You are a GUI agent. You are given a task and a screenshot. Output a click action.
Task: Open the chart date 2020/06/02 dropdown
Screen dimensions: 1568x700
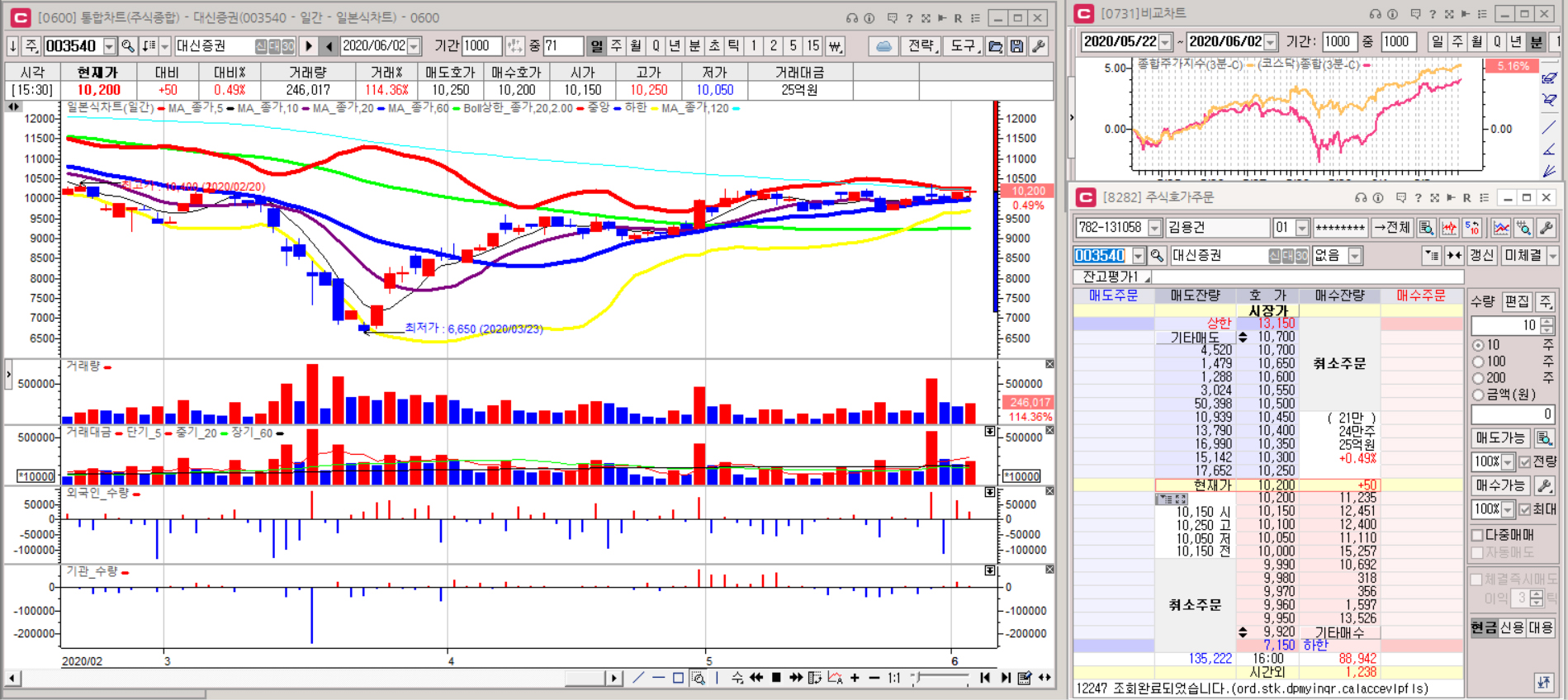pyautogui.click(x=415, y=46)
